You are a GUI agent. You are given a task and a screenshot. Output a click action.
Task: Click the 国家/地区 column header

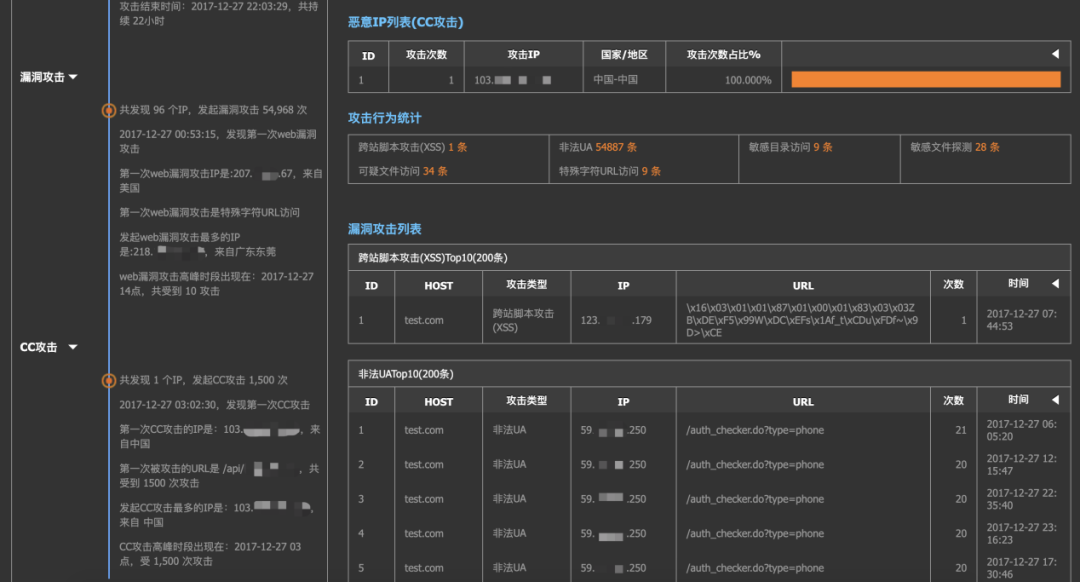click(x=624, y=54)
